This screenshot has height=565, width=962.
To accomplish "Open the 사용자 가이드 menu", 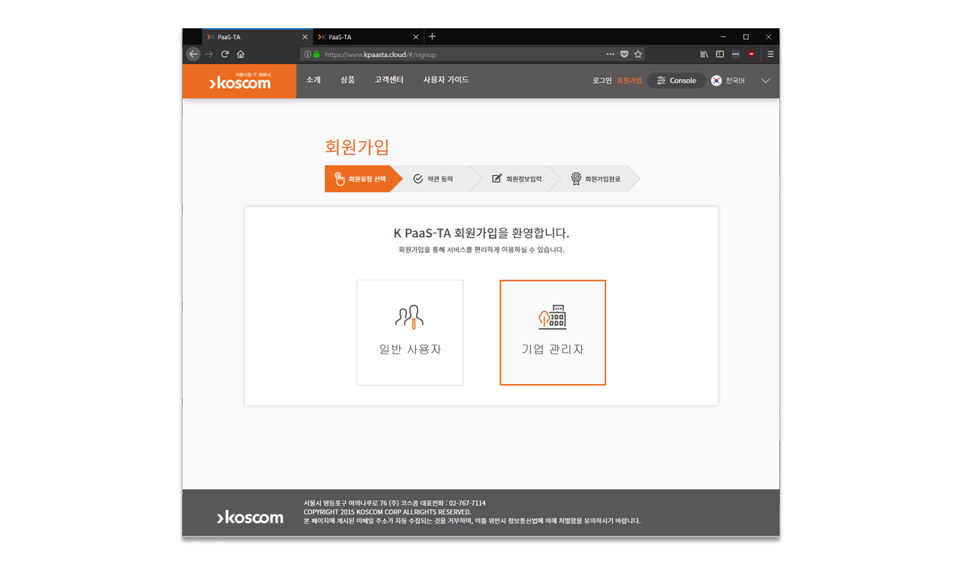I will [x=445, y=80].
